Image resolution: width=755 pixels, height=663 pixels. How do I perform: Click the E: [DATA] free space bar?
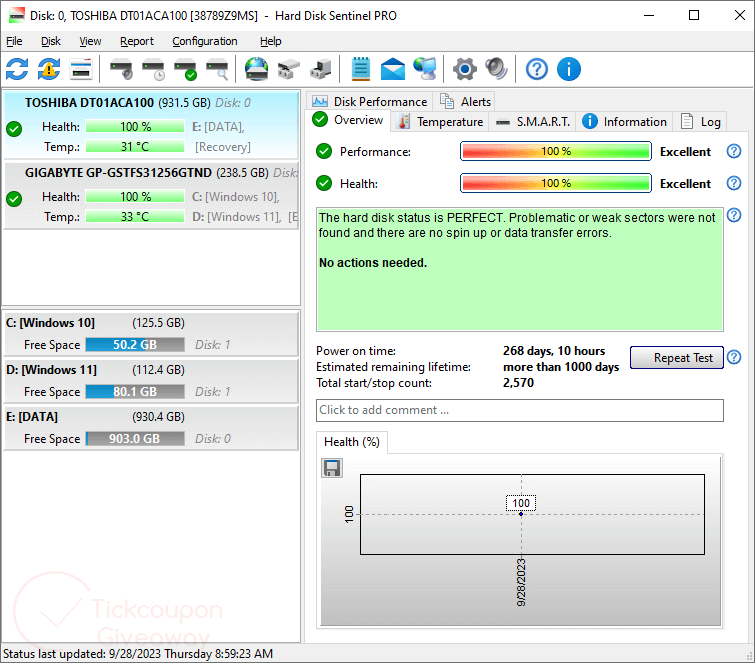134,439
